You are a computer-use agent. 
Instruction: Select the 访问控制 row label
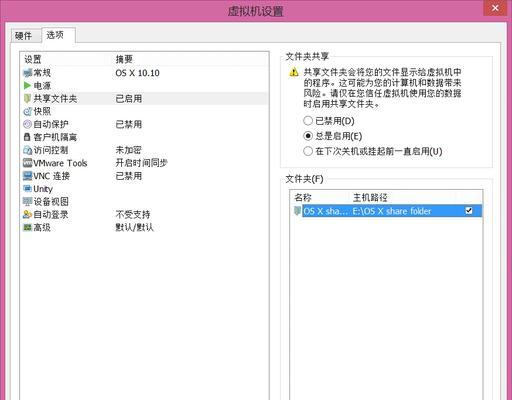(51, 150)
